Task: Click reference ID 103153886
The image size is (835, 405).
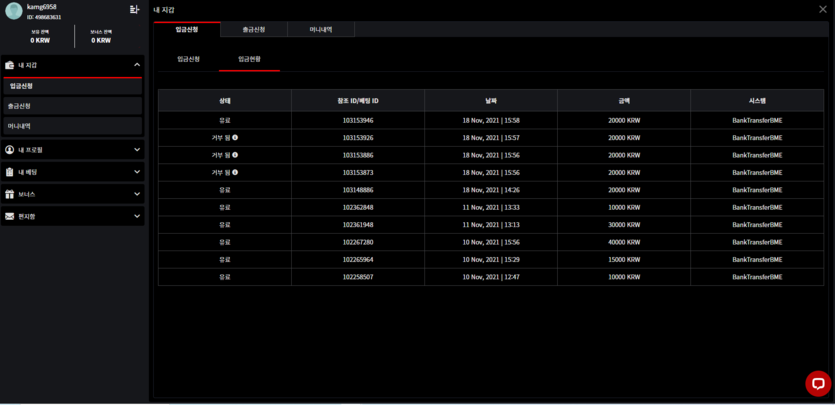Action: pos(358,155)
